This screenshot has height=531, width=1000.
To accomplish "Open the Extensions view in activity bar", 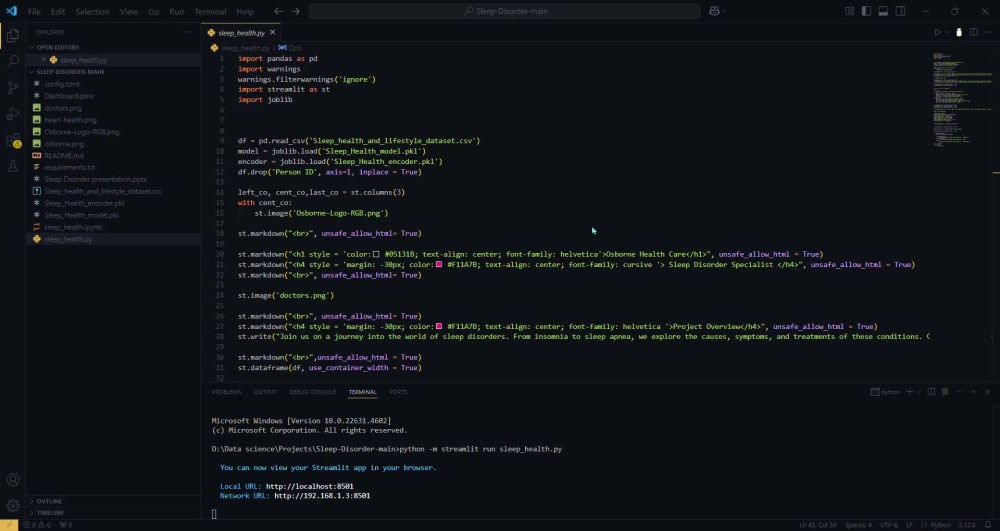I will 13,140.
